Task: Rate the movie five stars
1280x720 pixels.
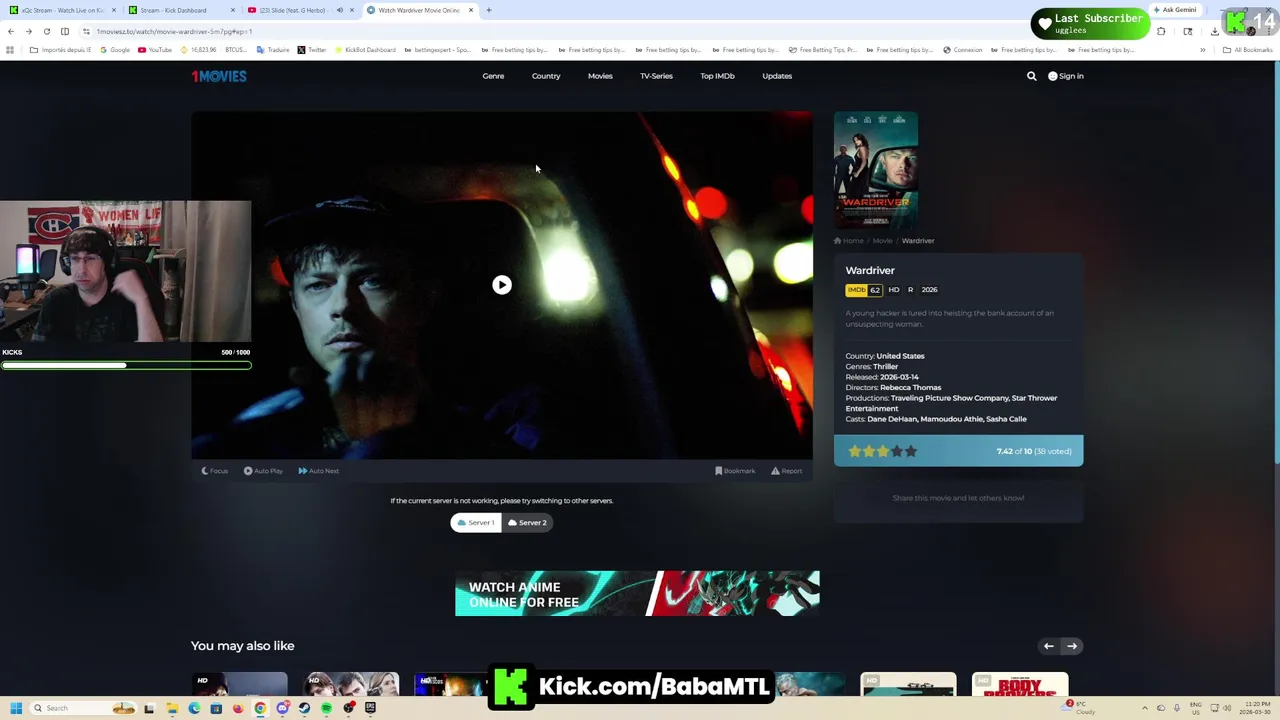Action: tap(911, 451)
